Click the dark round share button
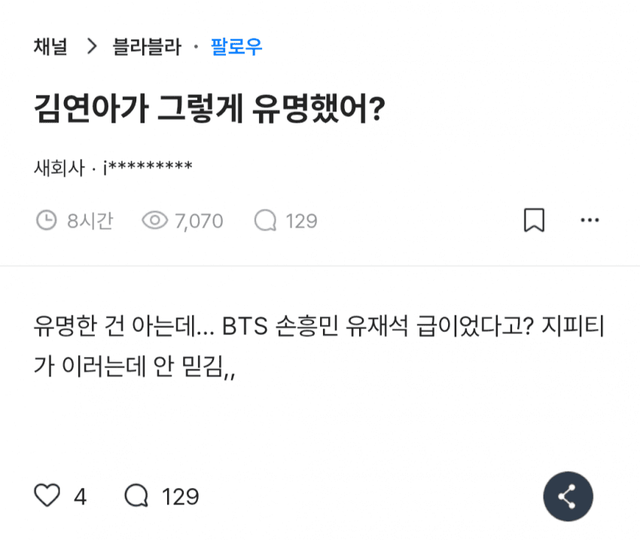 (x=568, y=496)
